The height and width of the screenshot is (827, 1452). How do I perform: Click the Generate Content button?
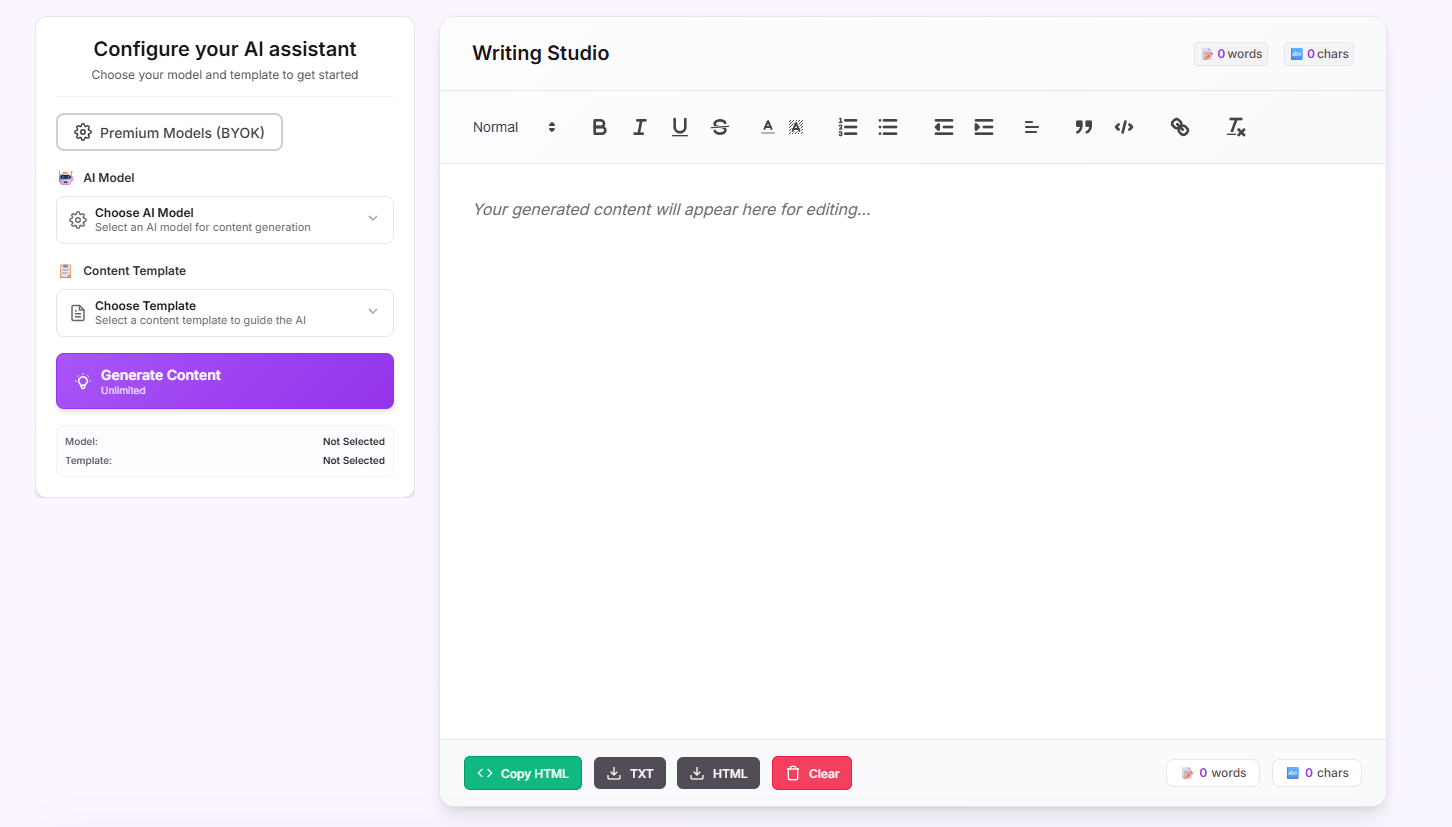coord(225,381)
